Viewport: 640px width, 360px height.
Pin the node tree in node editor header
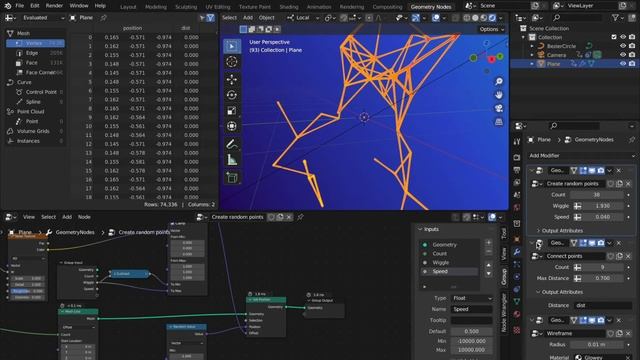(x=300, y=217)
